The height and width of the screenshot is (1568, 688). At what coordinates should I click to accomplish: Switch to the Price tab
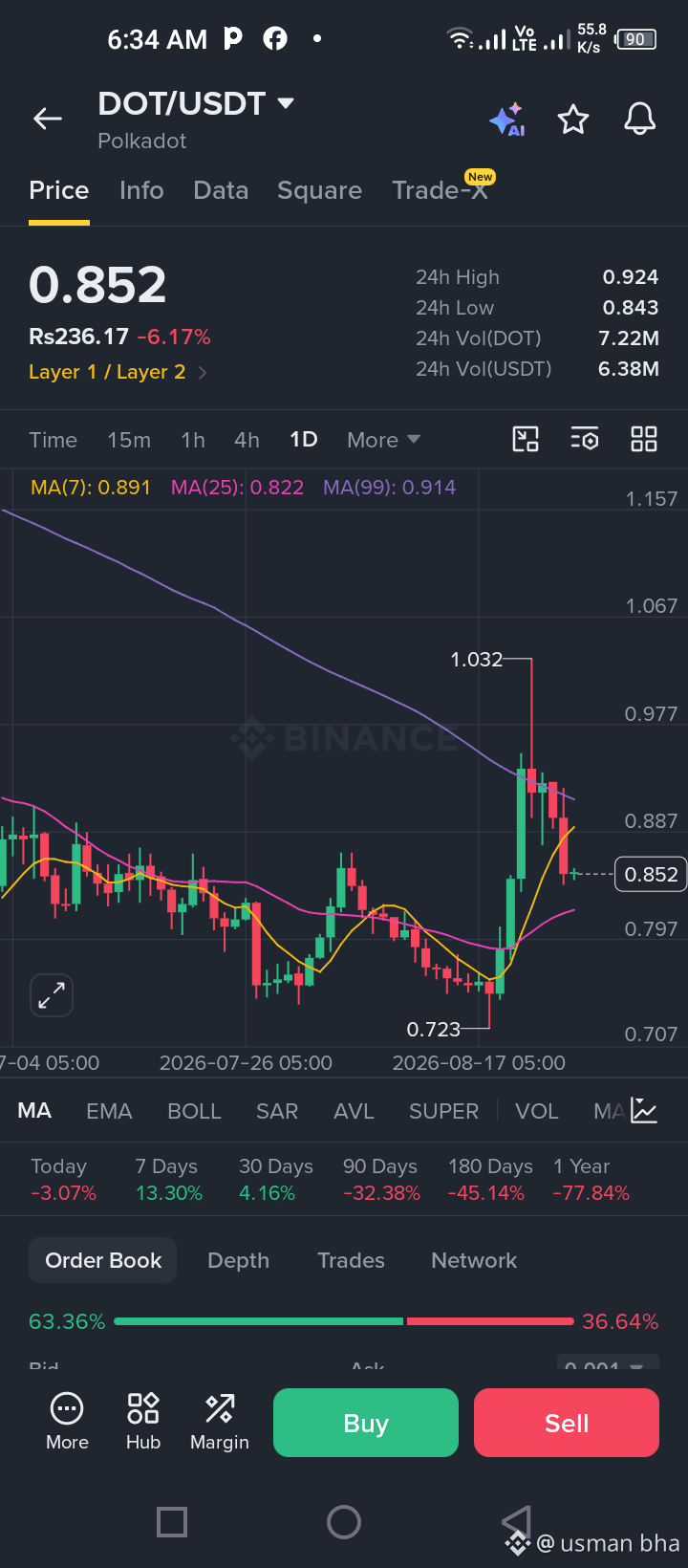pos(59,190)
